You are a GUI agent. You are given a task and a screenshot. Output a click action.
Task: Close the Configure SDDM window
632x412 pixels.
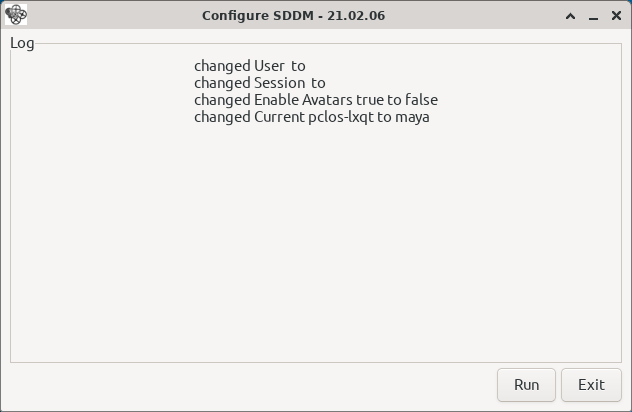(616, 16)
